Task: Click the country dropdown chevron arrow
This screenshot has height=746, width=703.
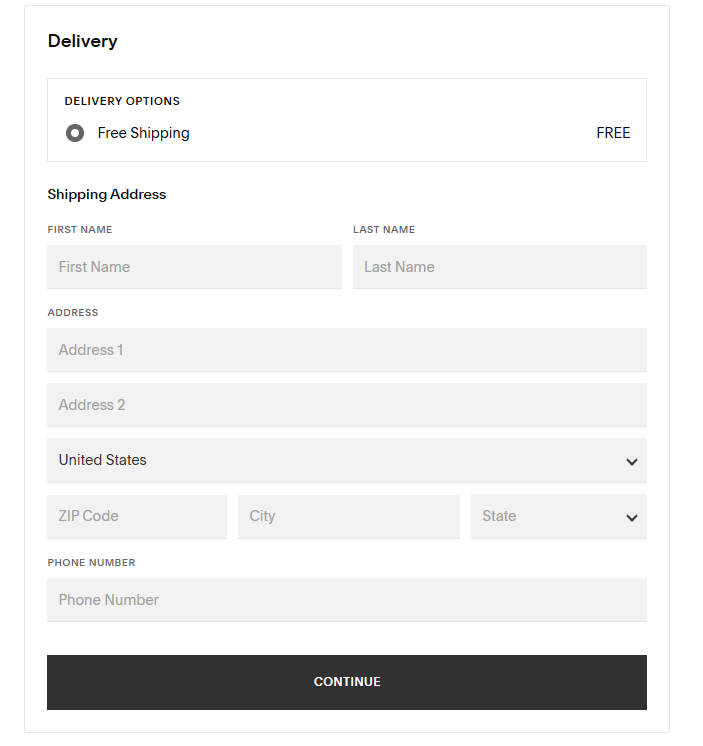Action: point(632,461)
